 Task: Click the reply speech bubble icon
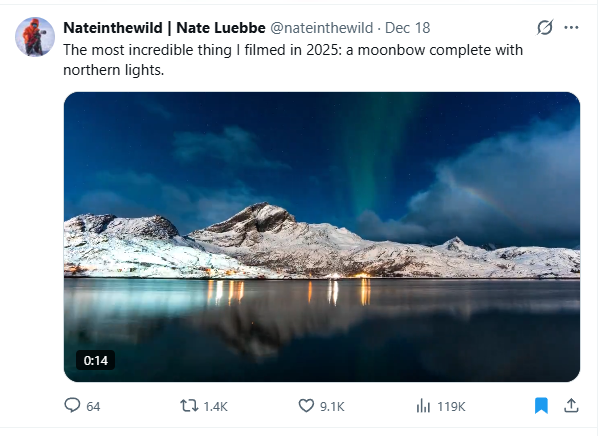tap(72, 406)
